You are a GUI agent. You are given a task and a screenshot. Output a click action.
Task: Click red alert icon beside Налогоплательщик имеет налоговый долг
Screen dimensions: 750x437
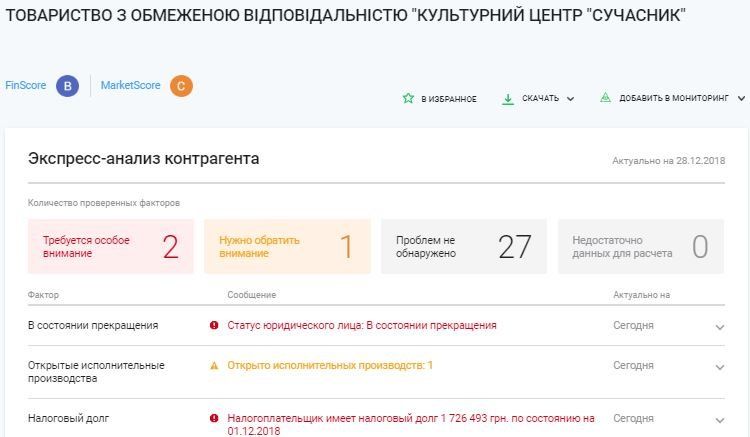coord(214,418)
